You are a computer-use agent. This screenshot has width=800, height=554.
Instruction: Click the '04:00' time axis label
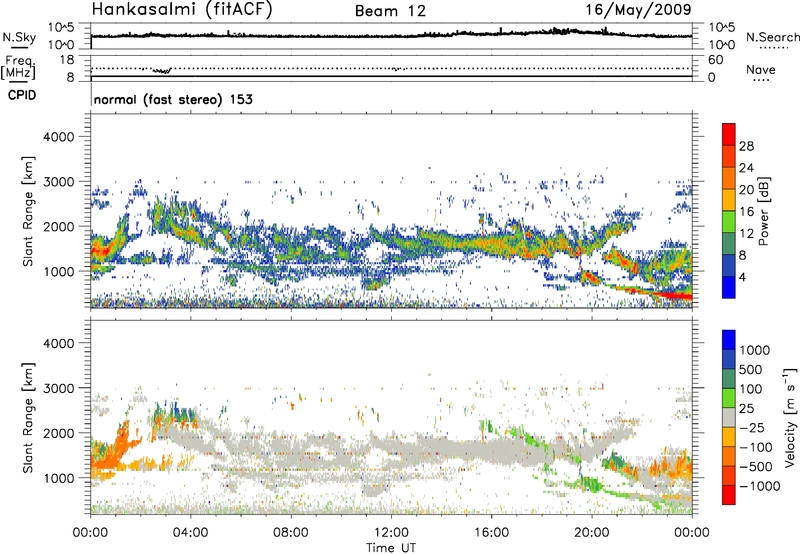tap(191, 533)
